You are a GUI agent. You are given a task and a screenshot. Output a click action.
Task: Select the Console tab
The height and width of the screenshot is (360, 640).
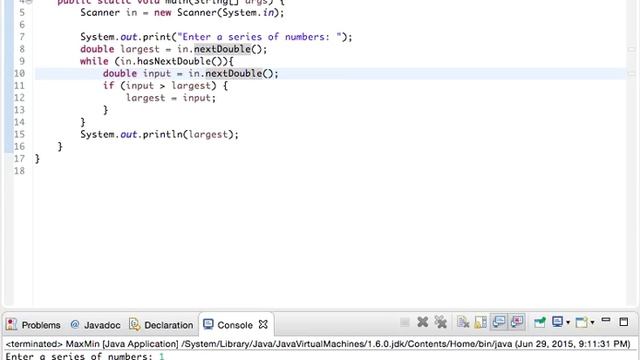(x=235, y=325)
